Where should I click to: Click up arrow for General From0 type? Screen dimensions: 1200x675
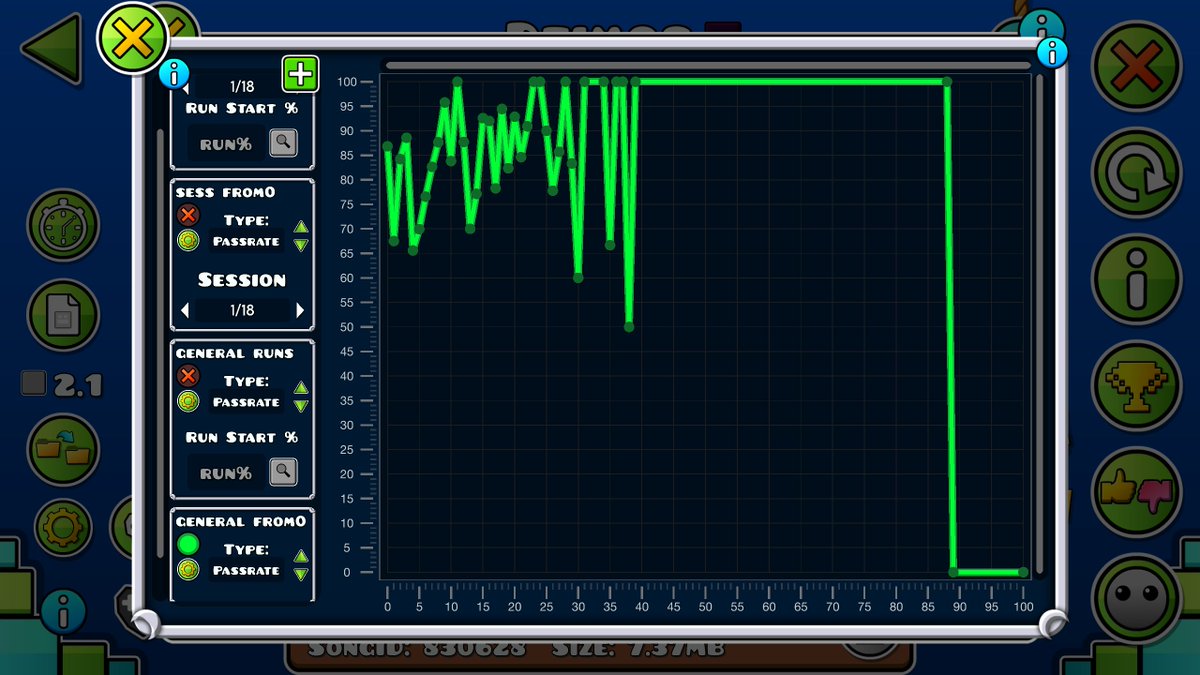tap(301, 557)
